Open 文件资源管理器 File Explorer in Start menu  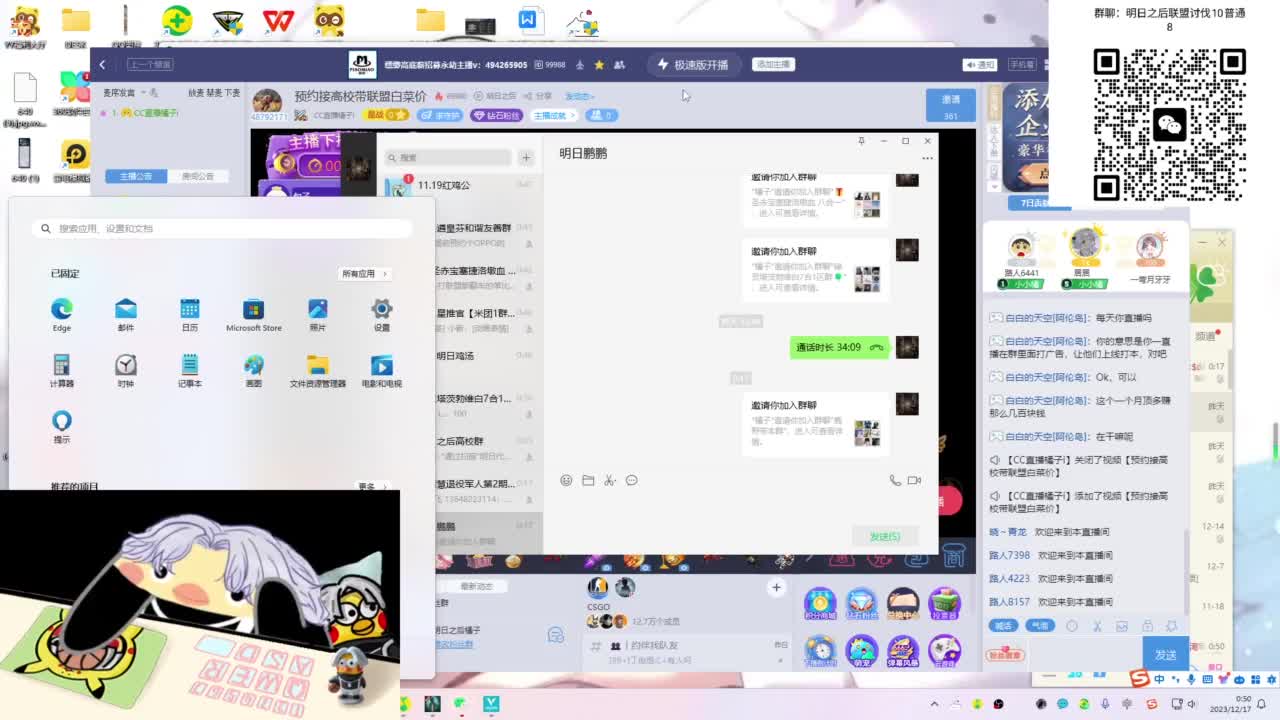coord(318,370)
